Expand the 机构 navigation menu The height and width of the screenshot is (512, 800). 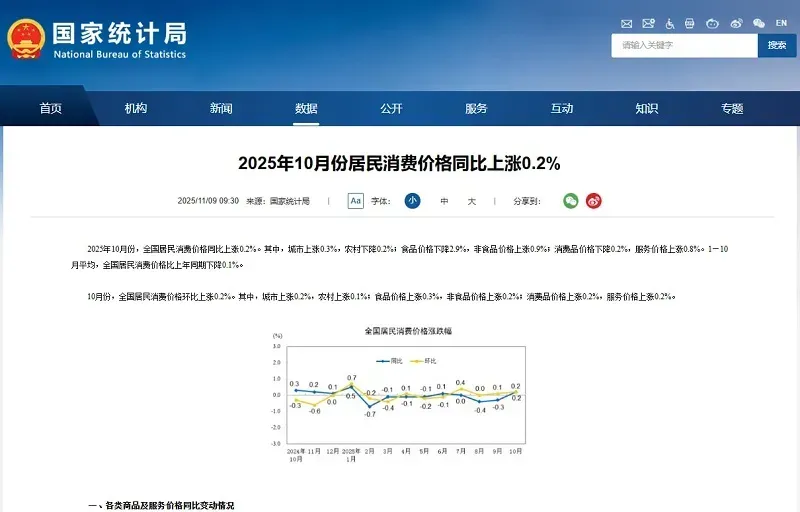(x=136, y=109)
